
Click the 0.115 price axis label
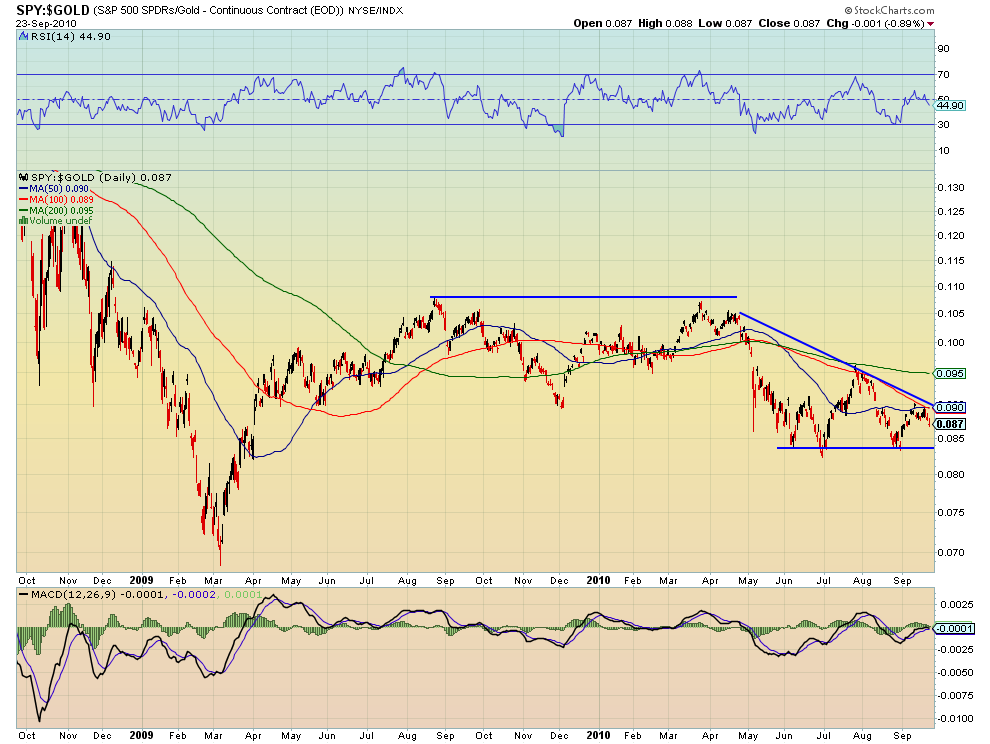pyautogui.click(x=951, y=261)
